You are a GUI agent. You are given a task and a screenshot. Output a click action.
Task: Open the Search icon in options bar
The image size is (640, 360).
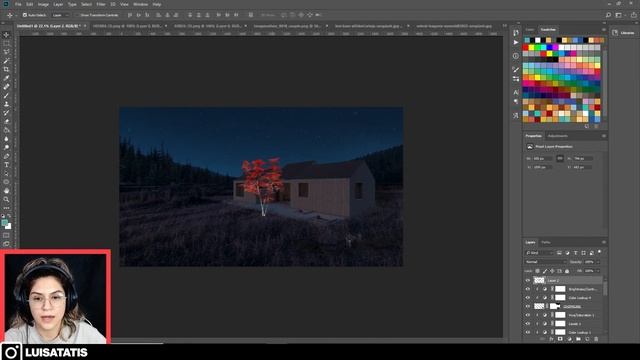tap(608, 15)
